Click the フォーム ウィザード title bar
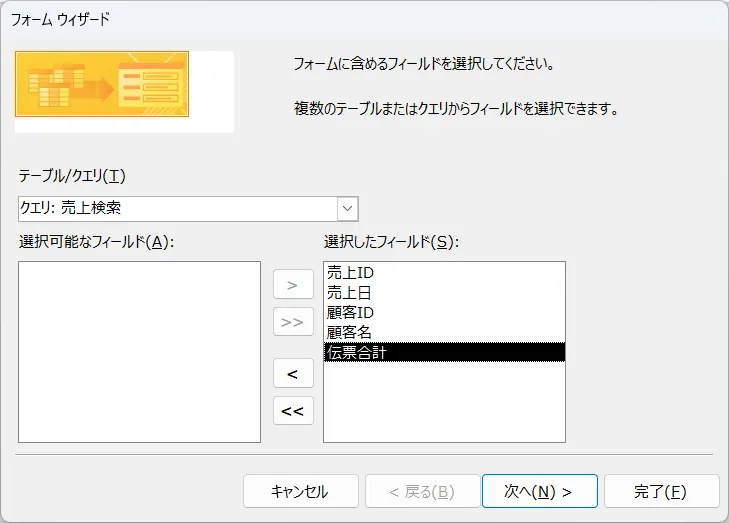The width and height of the screenshot is (729, 523). 364,18
